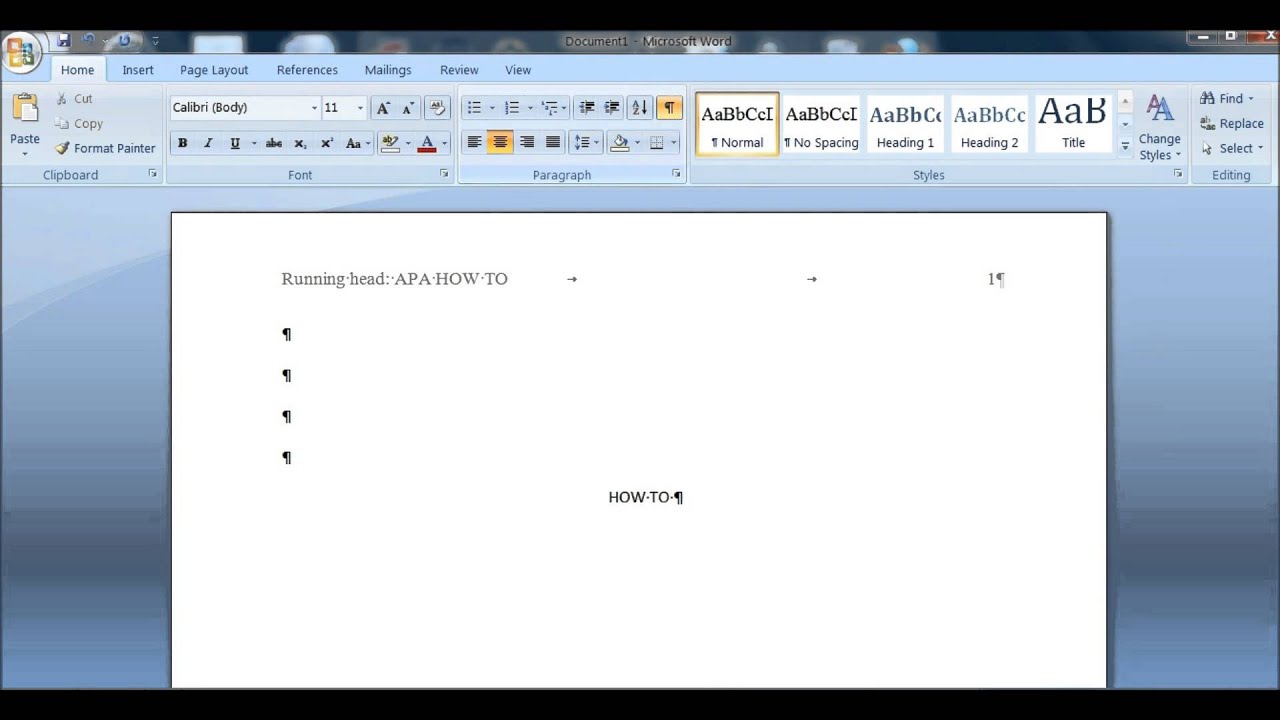Apply the Title style

pyautogui.click(x=1073, y=124)
